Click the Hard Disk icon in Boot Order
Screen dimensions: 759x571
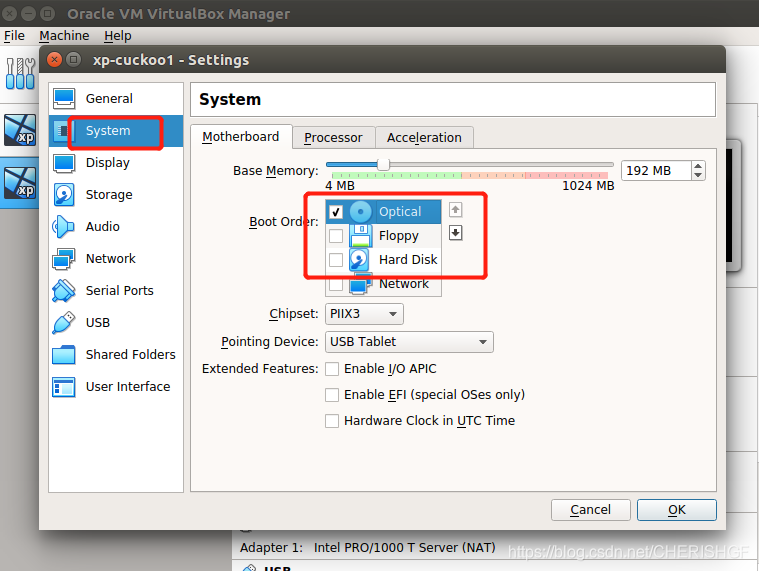359,259
